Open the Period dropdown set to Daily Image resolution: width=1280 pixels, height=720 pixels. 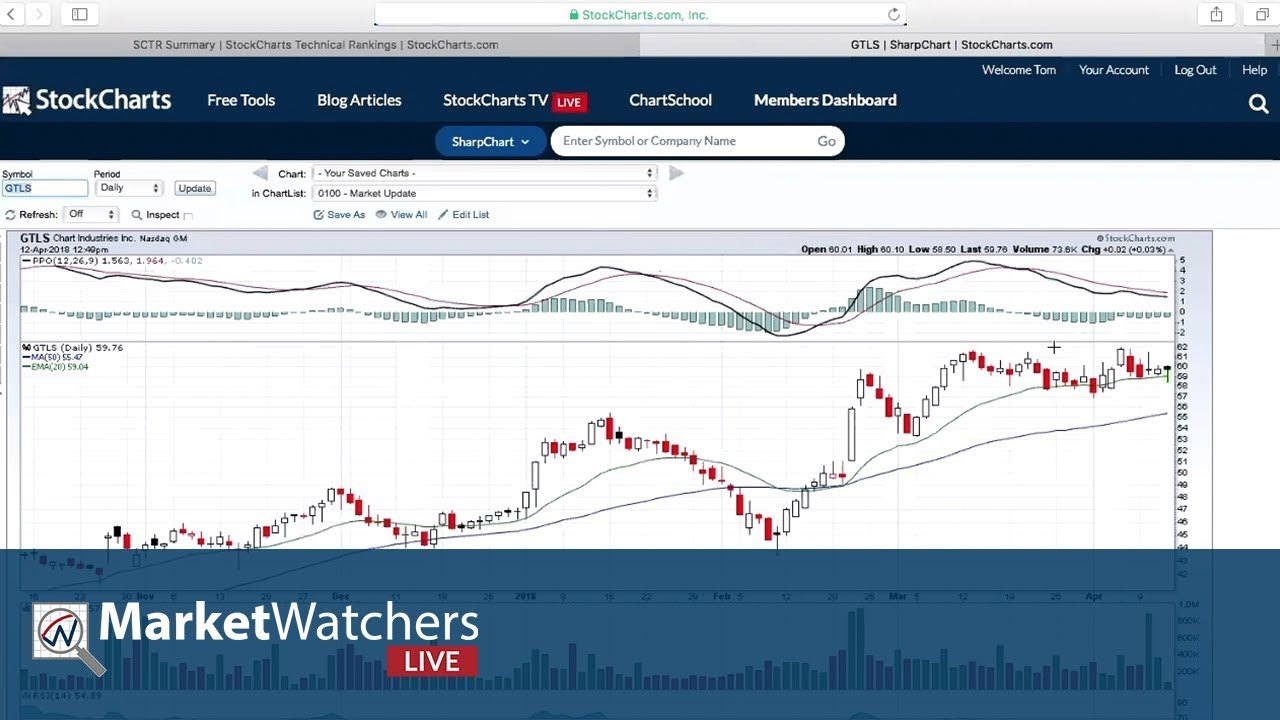(128, 188)
